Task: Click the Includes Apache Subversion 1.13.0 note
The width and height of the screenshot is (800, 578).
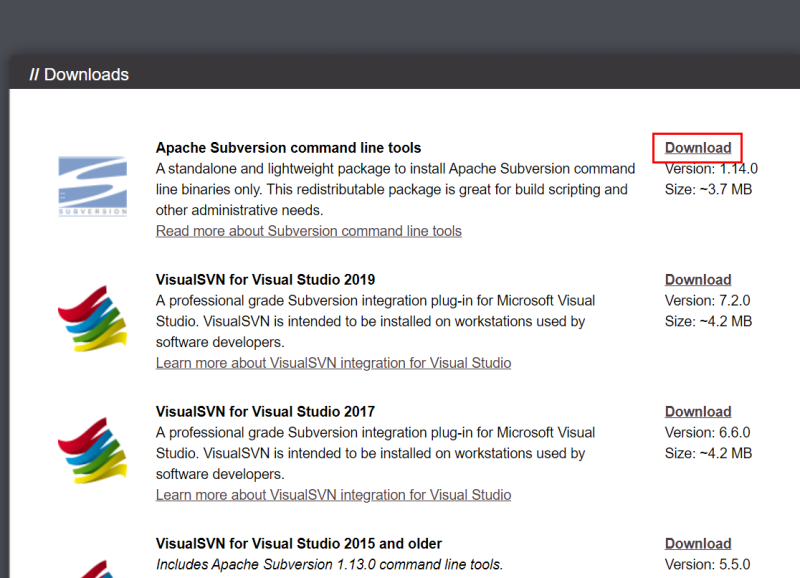Action: click(329, 565)
